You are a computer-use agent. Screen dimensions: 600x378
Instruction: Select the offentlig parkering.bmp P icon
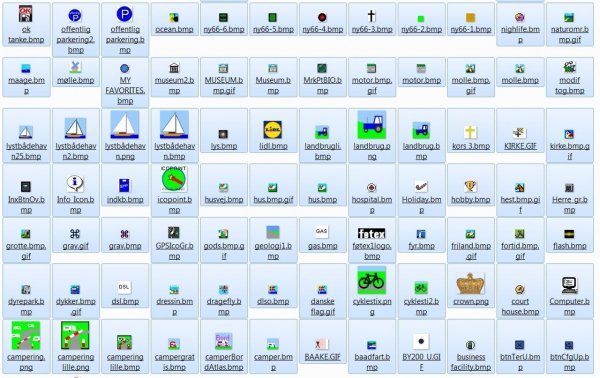pos(124,14)
